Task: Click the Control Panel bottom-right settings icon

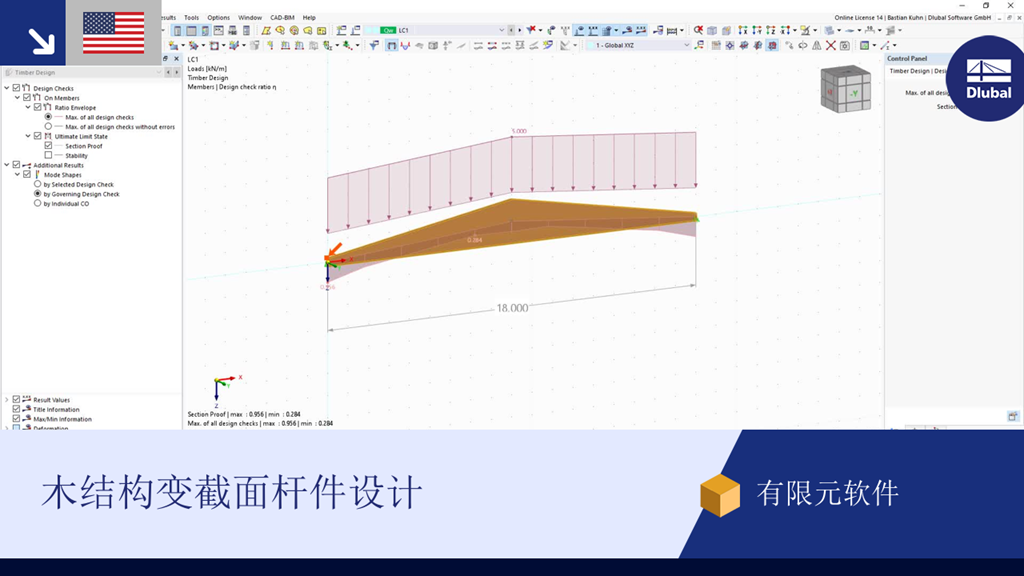Action: pos(1012,416)
